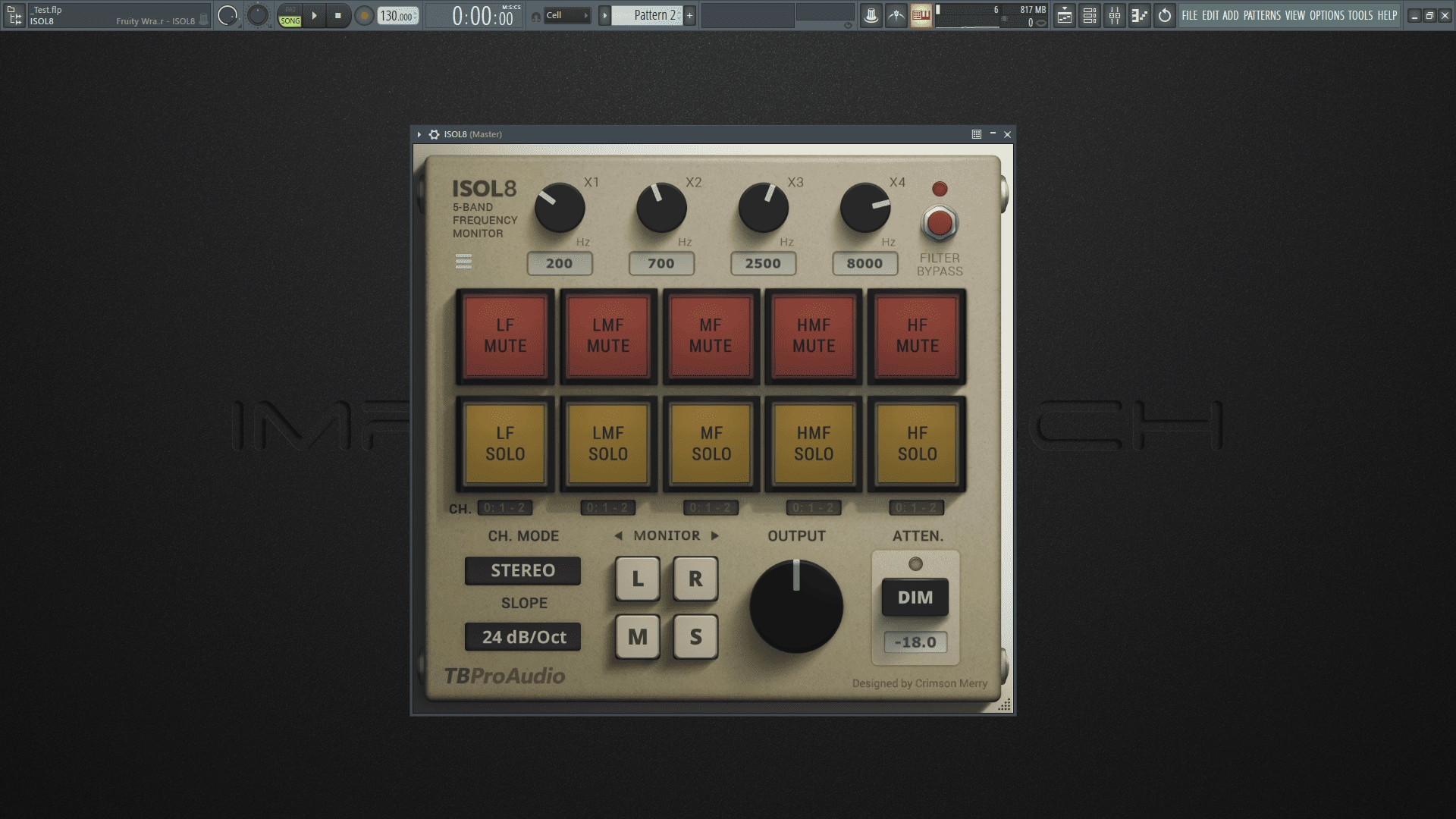Select the 2500 Hz value field
This screenshot has width=1456, height=819.
pos(763,263)
